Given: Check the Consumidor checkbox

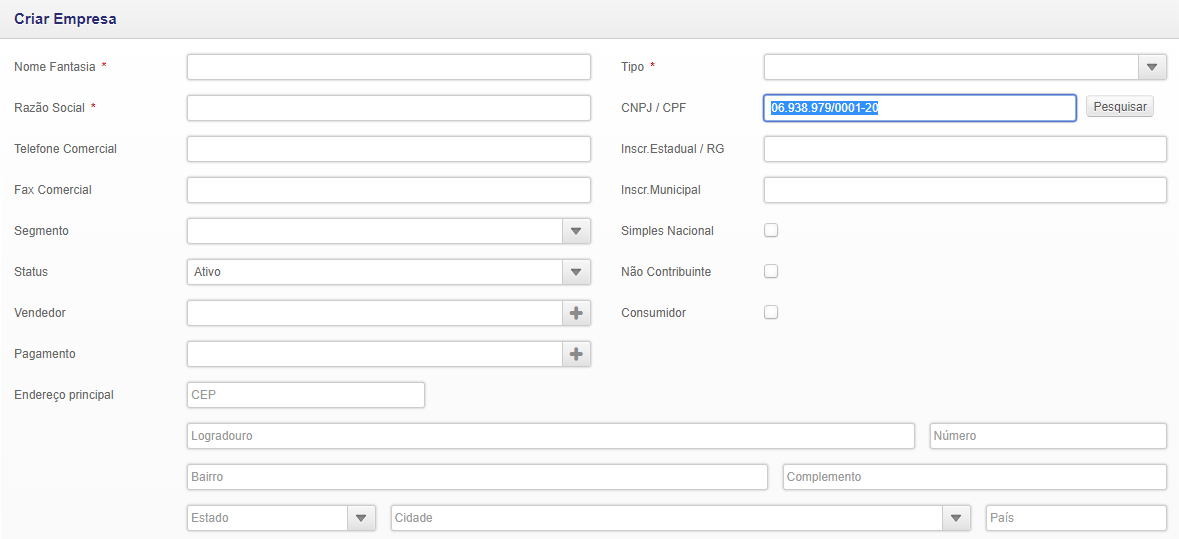Looking at the screenshot, I should coord(771,313).
